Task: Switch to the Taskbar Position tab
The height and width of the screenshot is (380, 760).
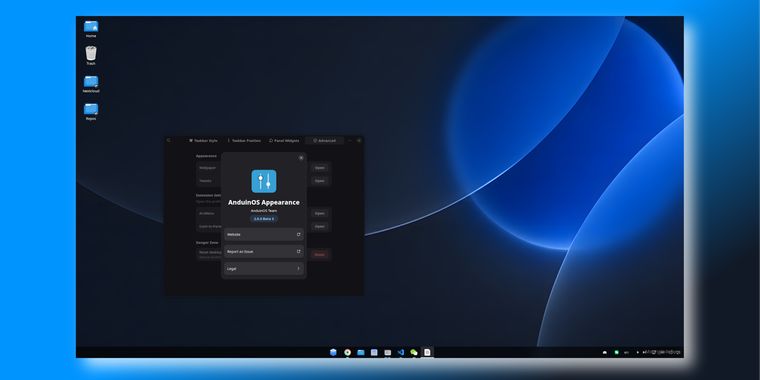Action: 244,141
